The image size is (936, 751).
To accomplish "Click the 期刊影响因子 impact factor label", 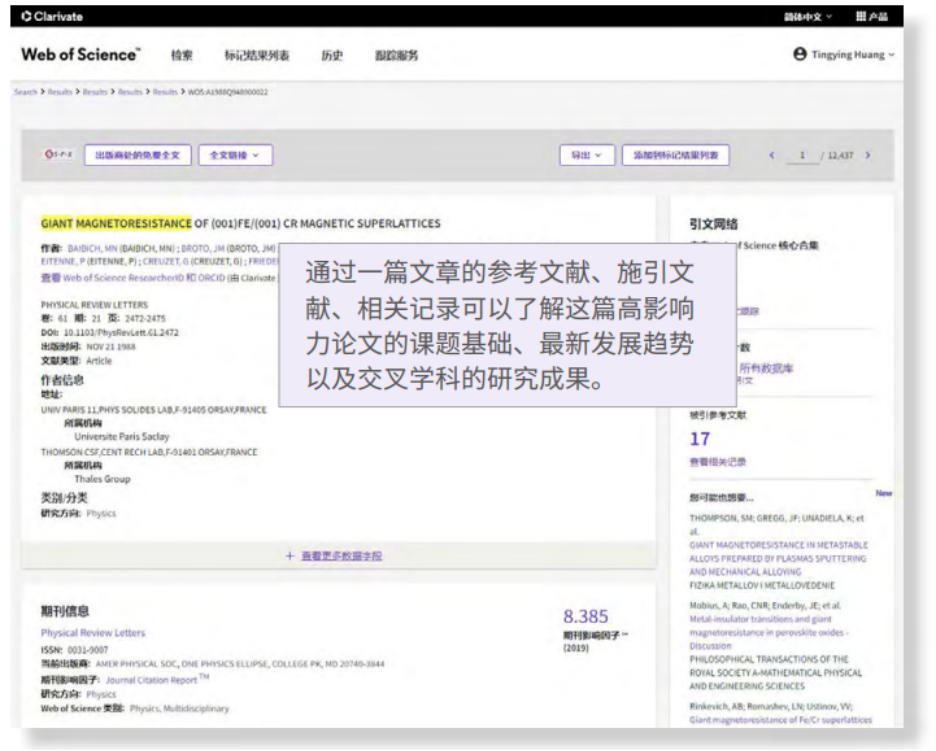I will [x=595, y=635].
